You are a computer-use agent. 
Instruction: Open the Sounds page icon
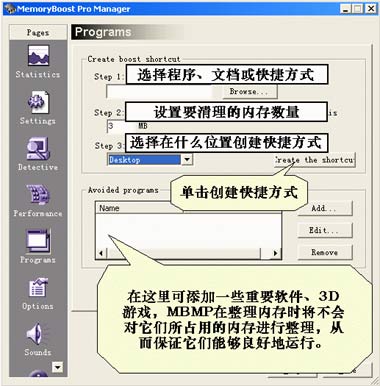37,334
